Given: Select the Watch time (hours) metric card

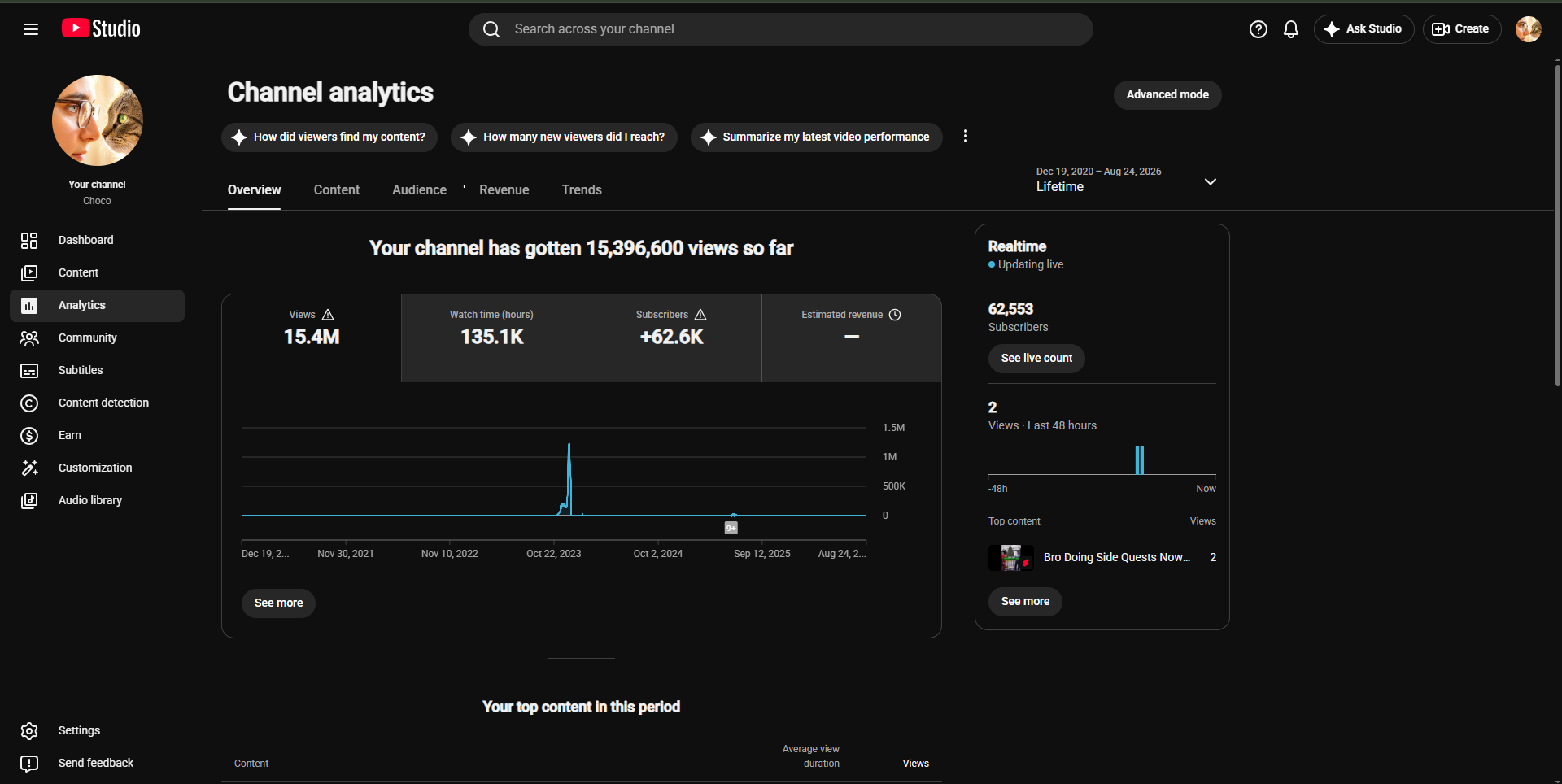Looking at the screenshot, I should 491,338.
